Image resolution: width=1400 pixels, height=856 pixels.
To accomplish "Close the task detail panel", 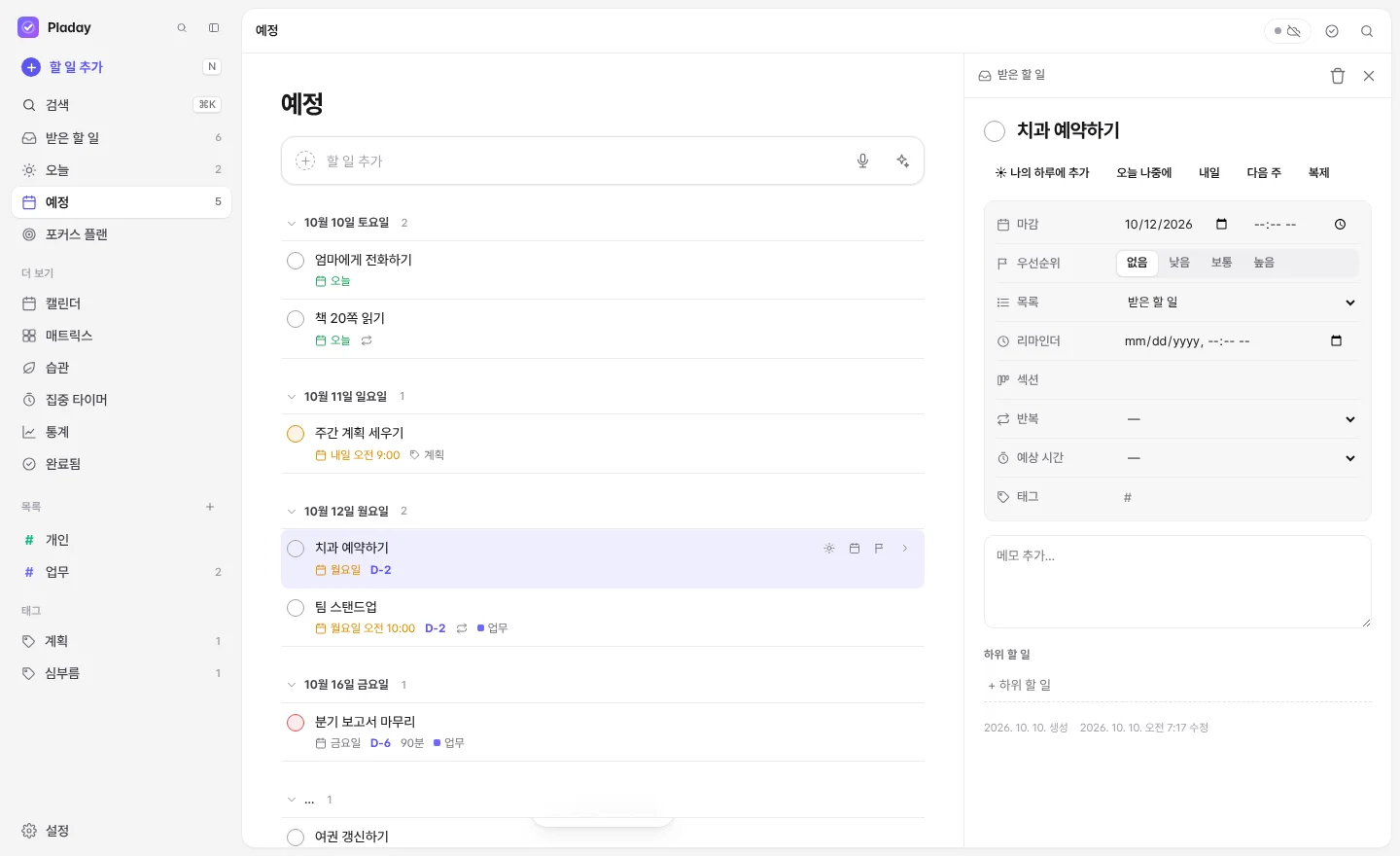I will pos(1369,76).
